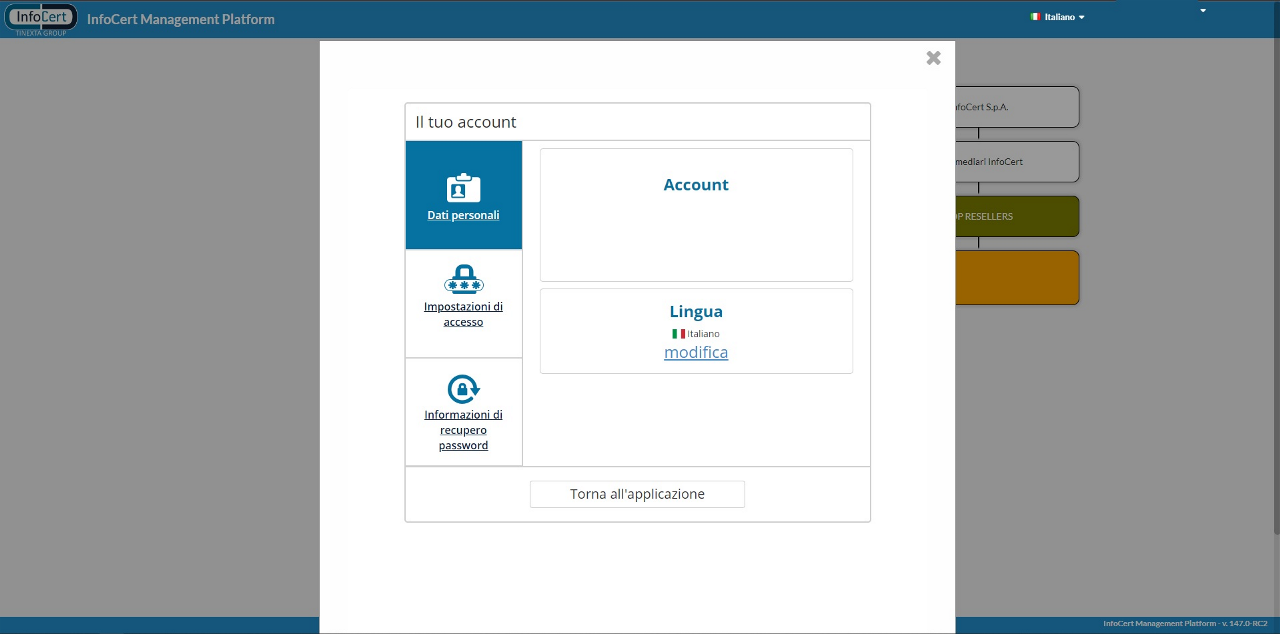This screenshot has width=1280, height=634.
Task: Expand the user menu caret at top right
Action: (x=1203, y=11)
